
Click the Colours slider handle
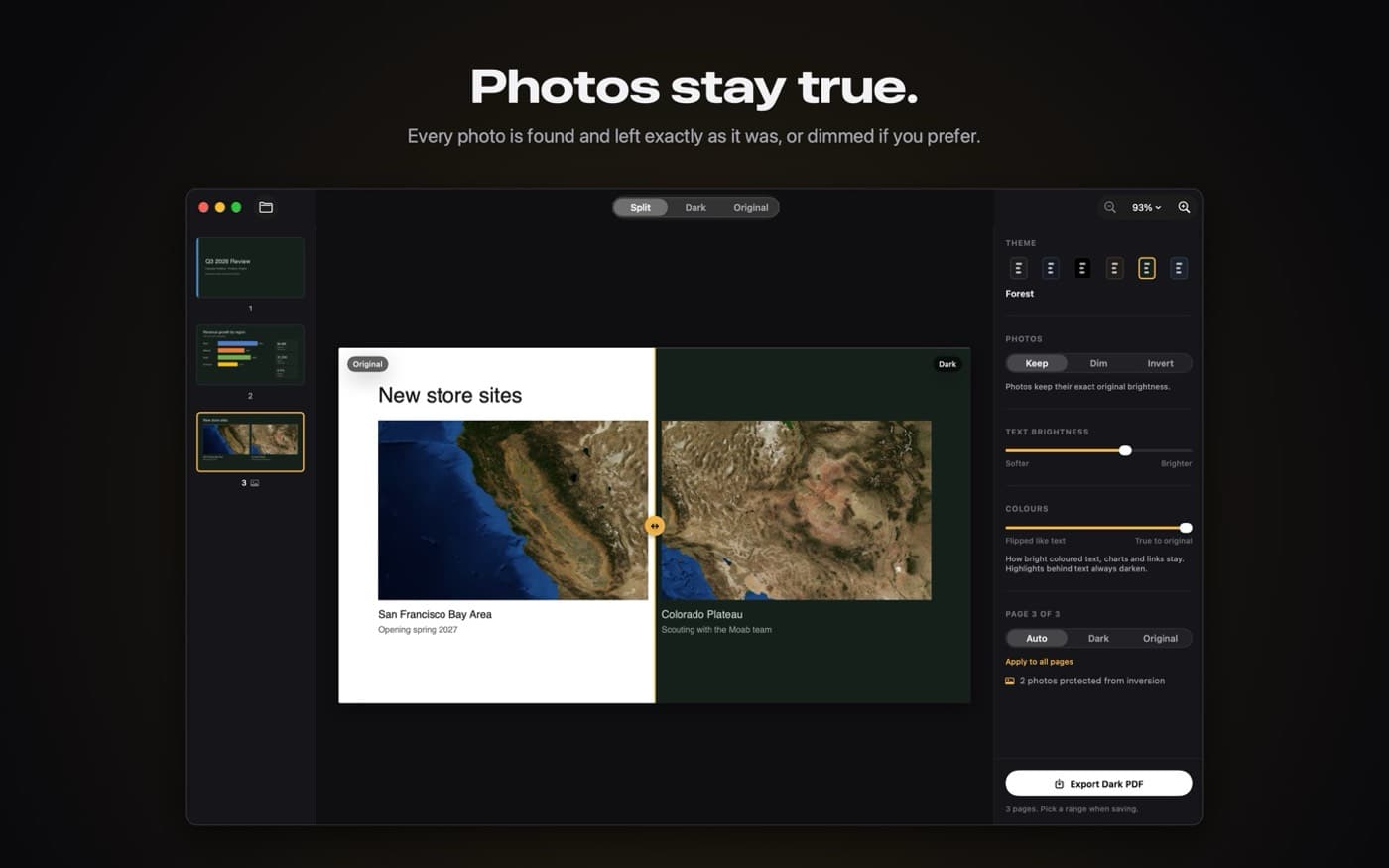[x=1186, y=528]
